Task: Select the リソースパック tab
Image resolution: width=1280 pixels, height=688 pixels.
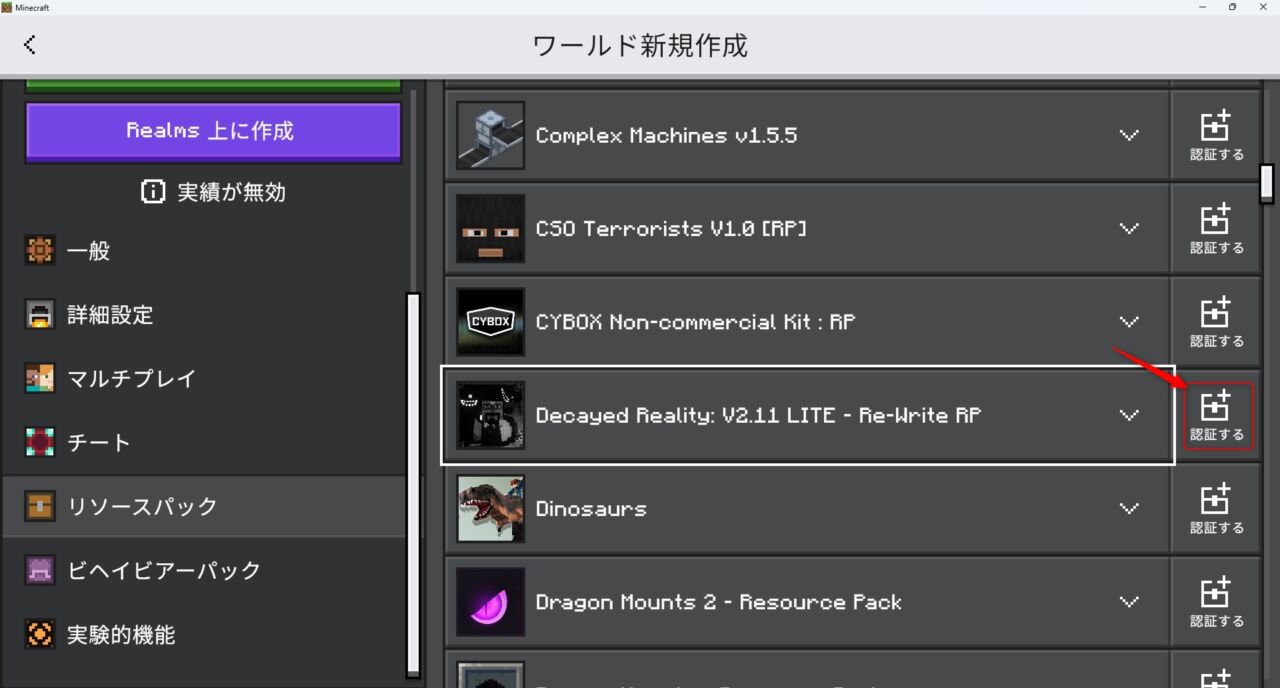Action: pos(204,507)
